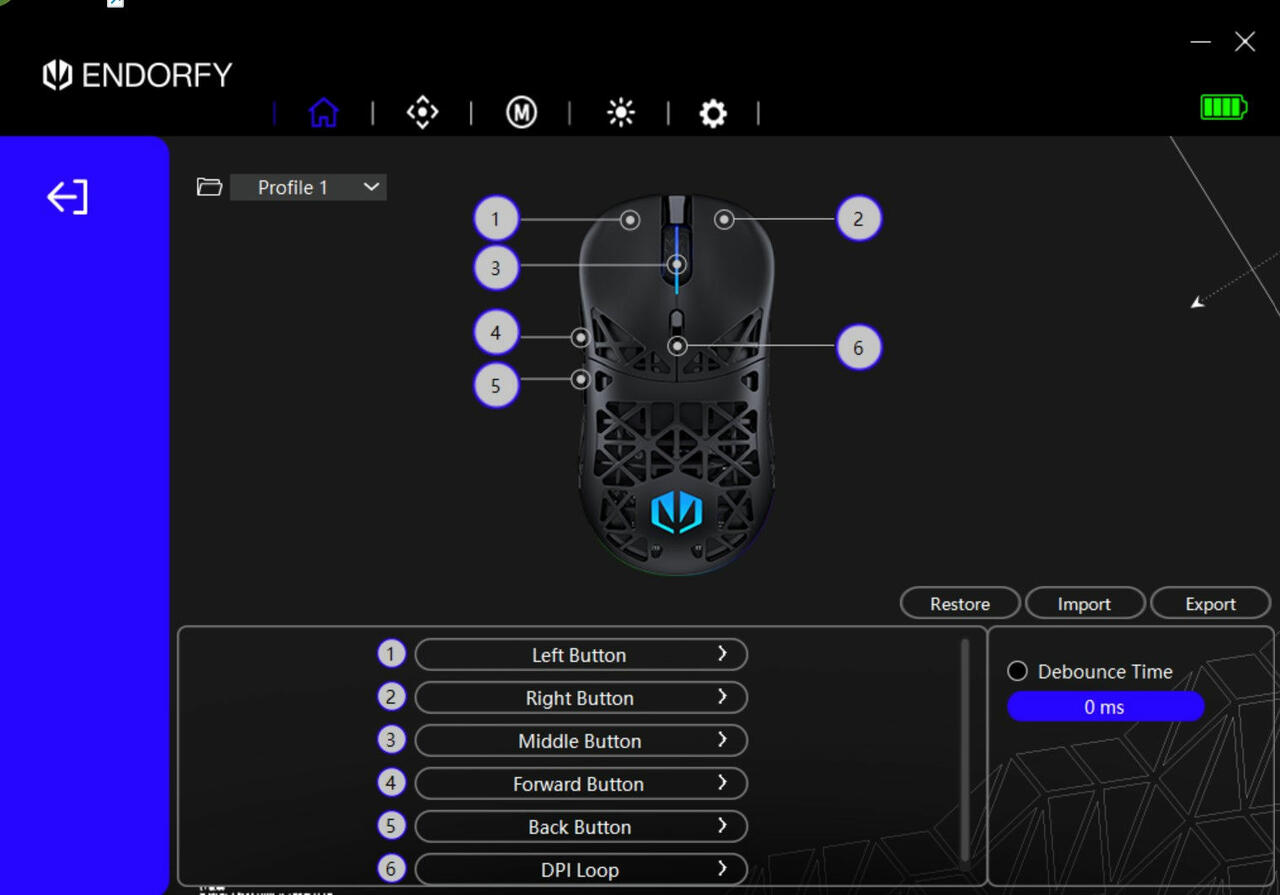Click the 0 ms debounce slider bar
This screenshot has width=1280, height=895.
click(x=1104, y=707)
